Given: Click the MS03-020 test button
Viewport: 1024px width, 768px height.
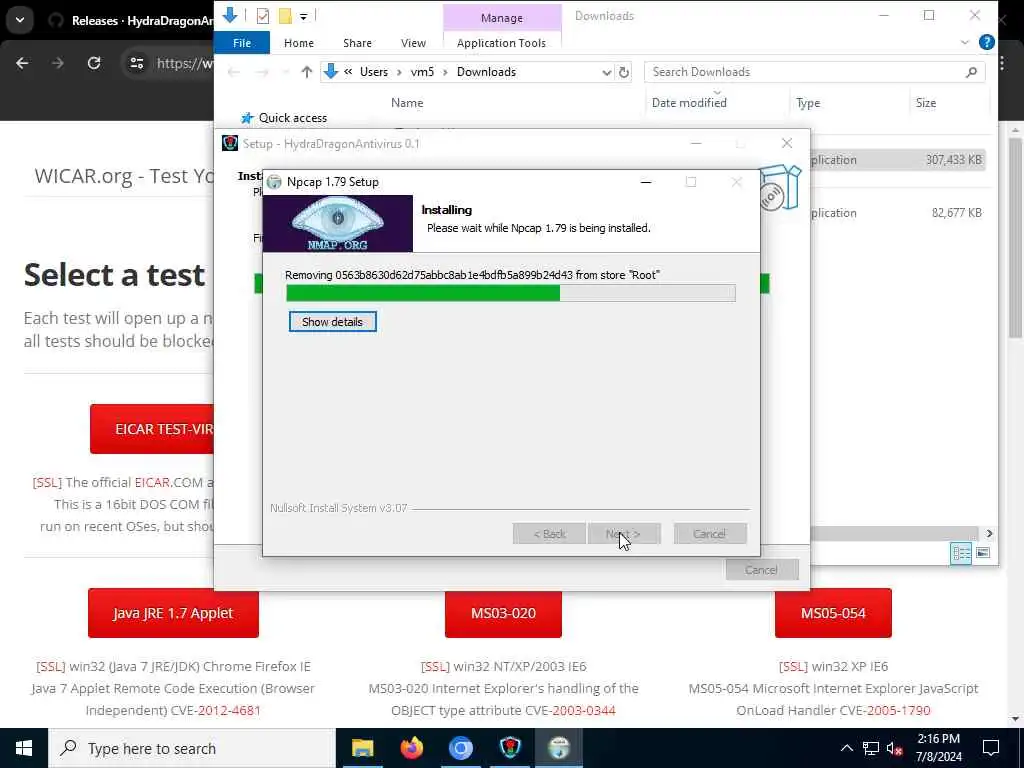Looking at the screenshot, I should tap(503, 613).
